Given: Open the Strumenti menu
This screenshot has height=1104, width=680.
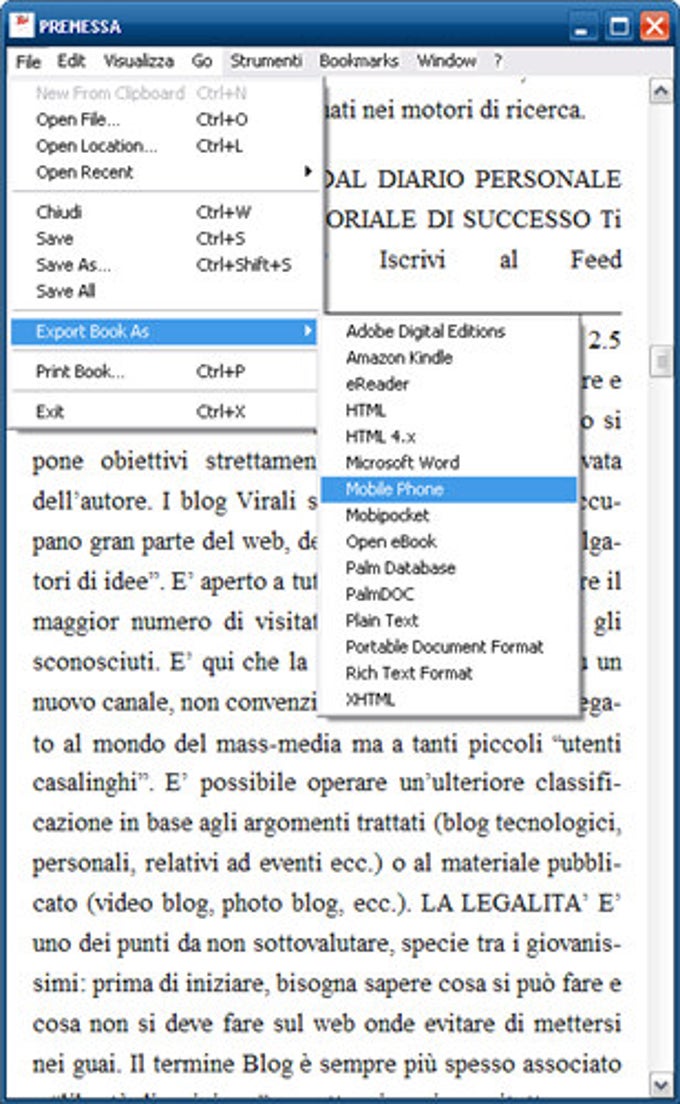Looking at the screenshot, I should 266,61.
